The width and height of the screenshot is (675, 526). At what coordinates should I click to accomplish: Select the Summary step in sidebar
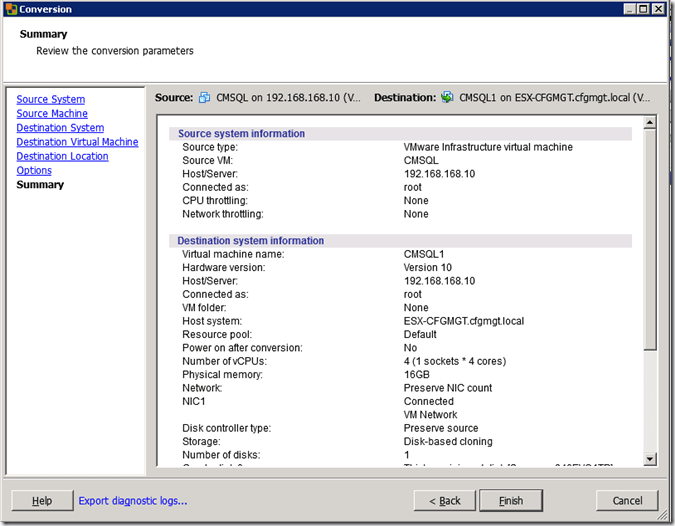(40, 185)
